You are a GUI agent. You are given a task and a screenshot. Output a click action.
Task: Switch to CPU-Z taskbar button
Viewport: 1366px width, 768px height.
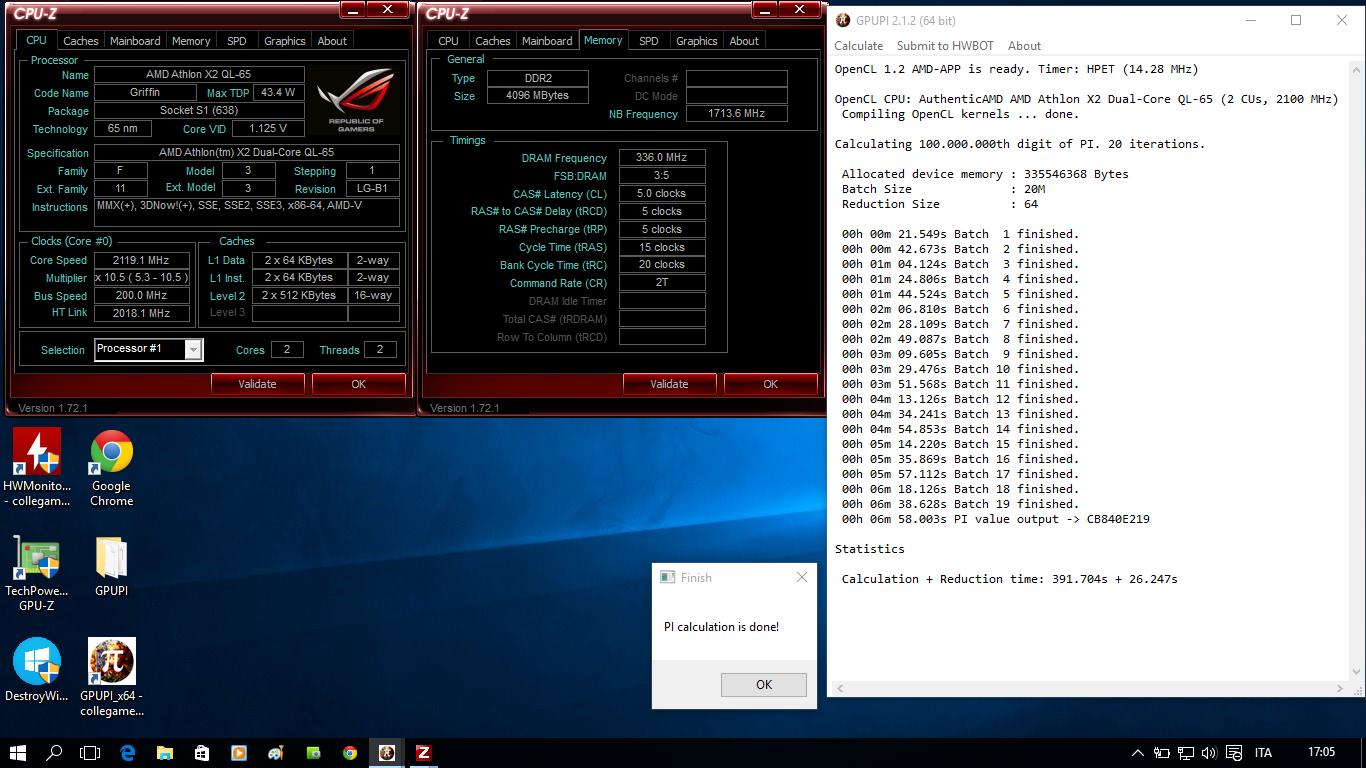pos(423,753)
